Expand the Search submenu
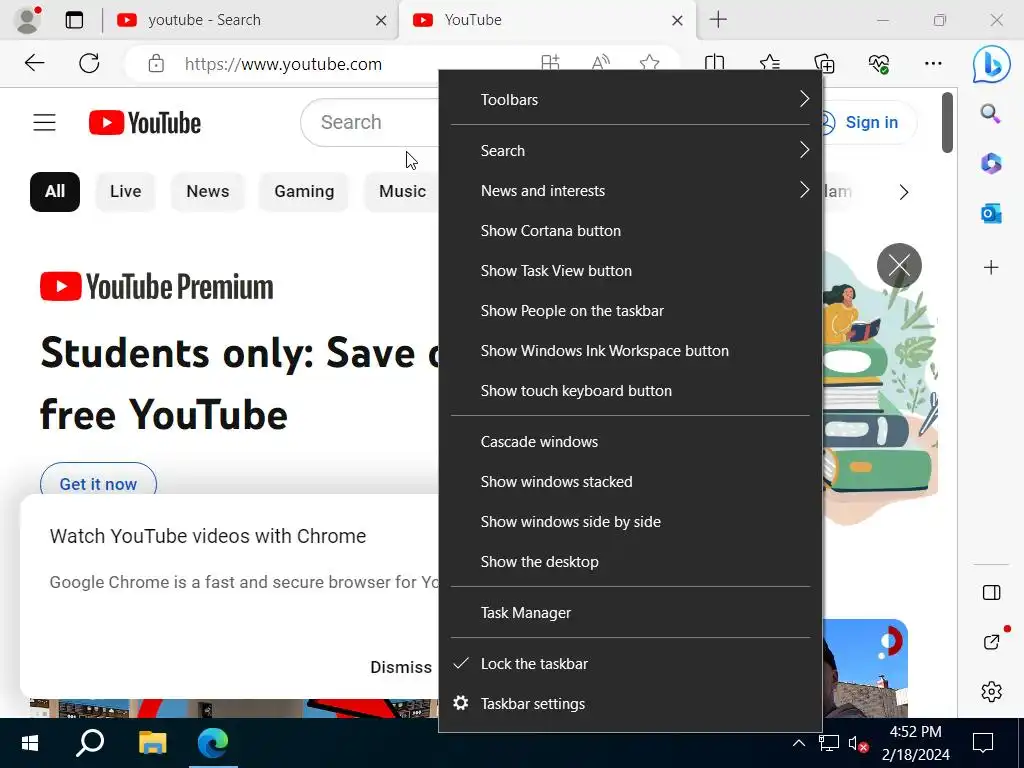The height and width of the screenshot is (768, 1024). click(x=630, y=150)
